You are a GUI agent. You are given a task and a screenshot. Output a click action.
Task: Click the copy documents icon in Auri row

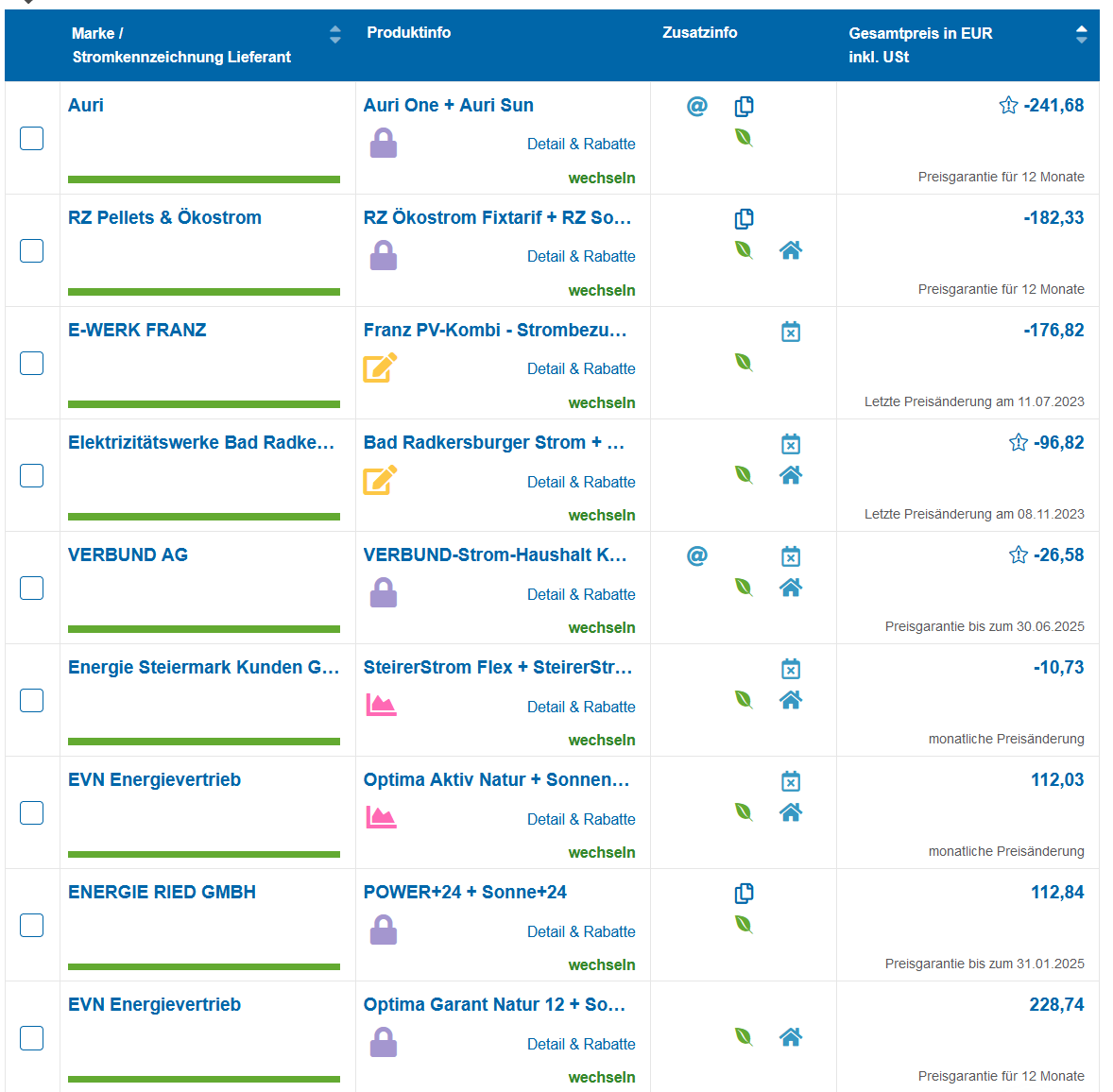[x=744, y=107]
